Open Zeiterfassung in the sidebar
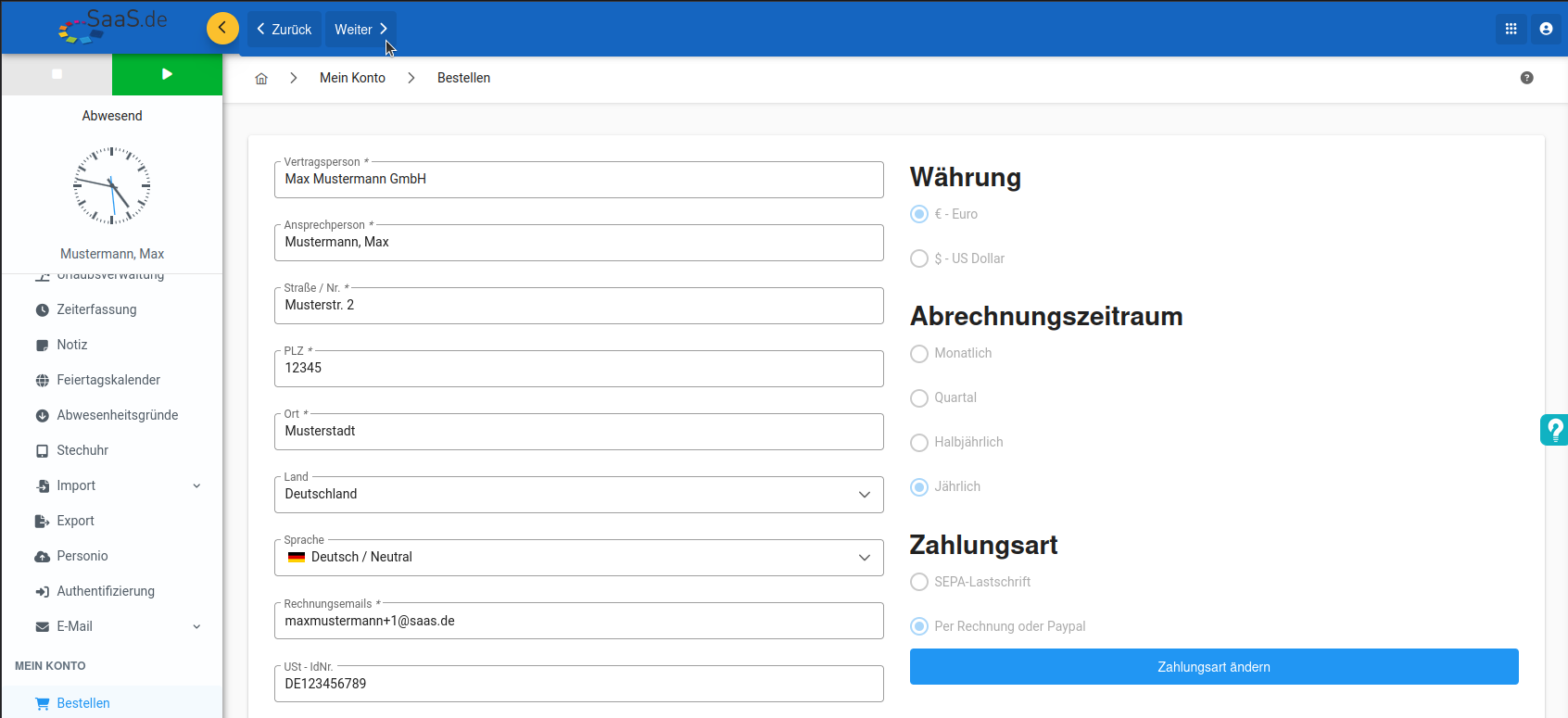 click(x=96, y=309)
